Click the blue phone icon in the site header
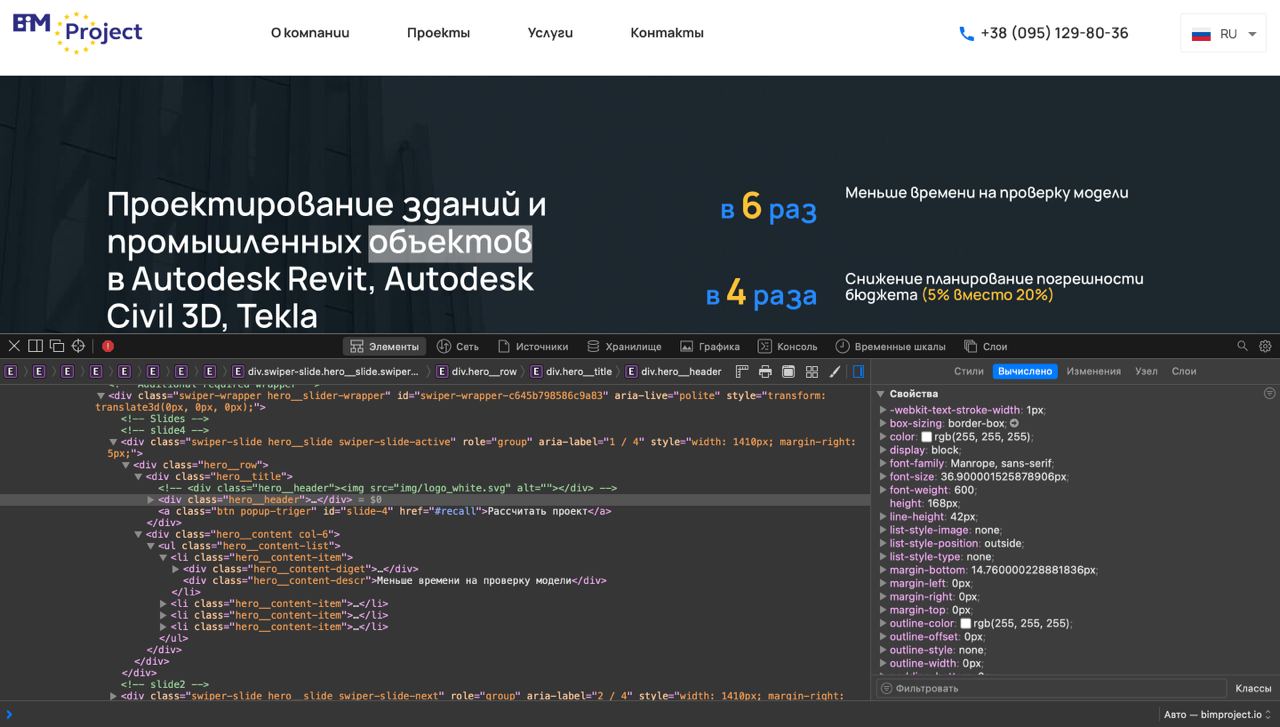Image resolution: width=1280 pixels, height=727 pixels. point(966,34)
